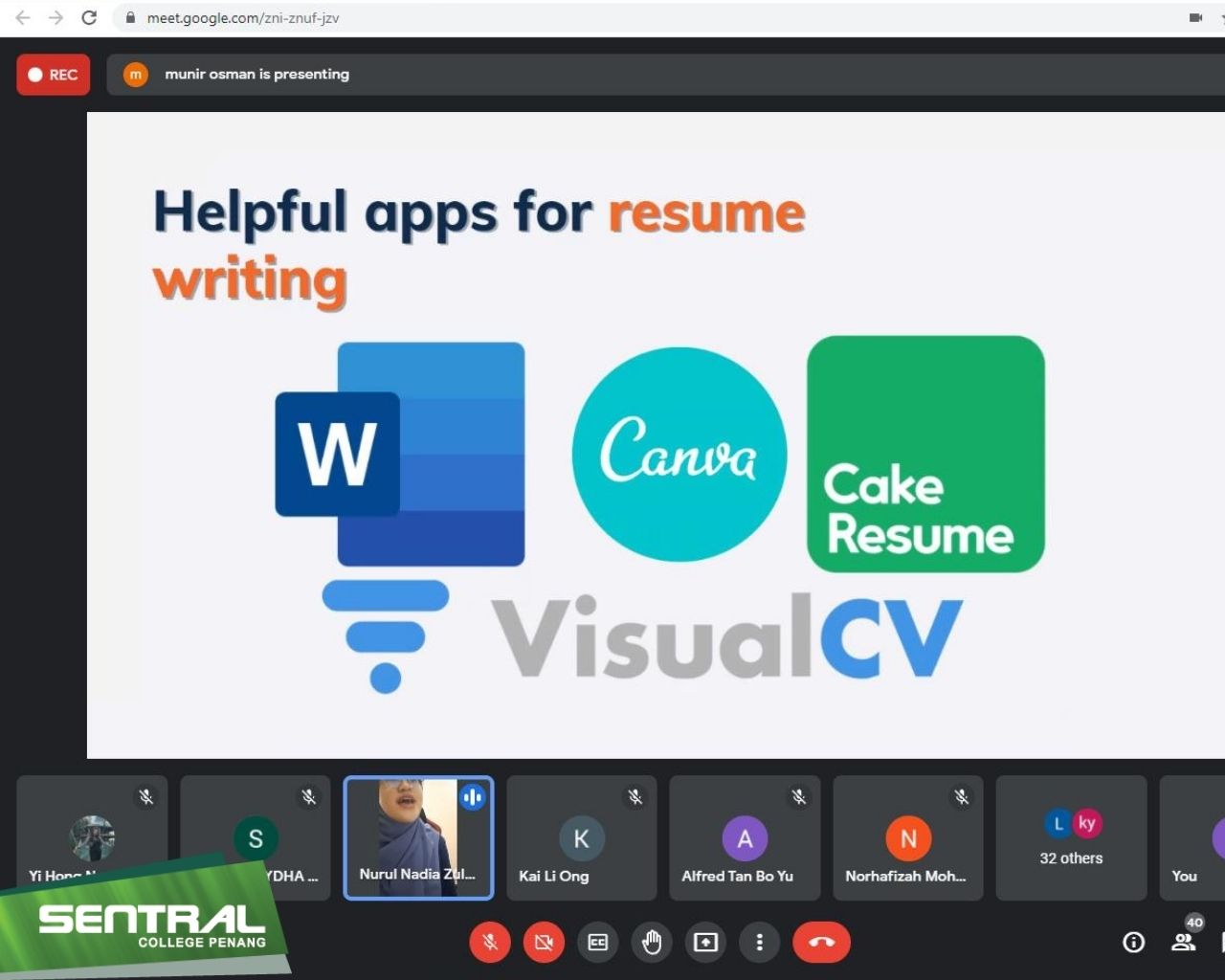Leave the call with red hang-up button
1225x980 pixels.
click(x=821, y=943)
